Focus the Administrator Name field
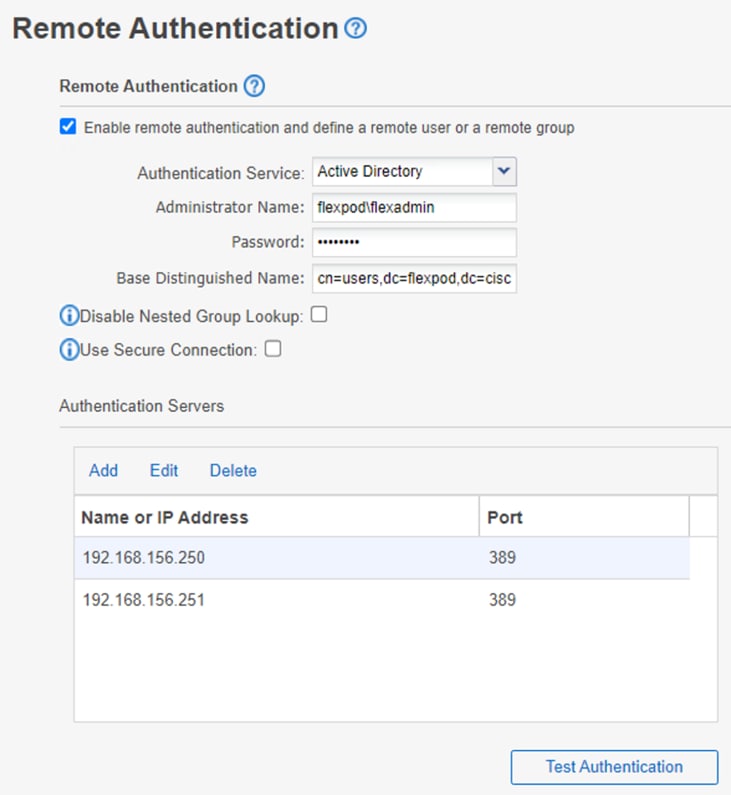 (x=414, y=208)
